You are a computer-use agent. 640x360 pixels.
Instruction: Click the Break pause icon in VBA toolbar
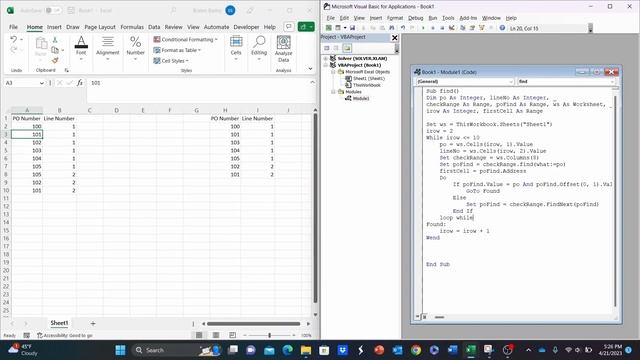pyautogui.click(x=433, y=28)
